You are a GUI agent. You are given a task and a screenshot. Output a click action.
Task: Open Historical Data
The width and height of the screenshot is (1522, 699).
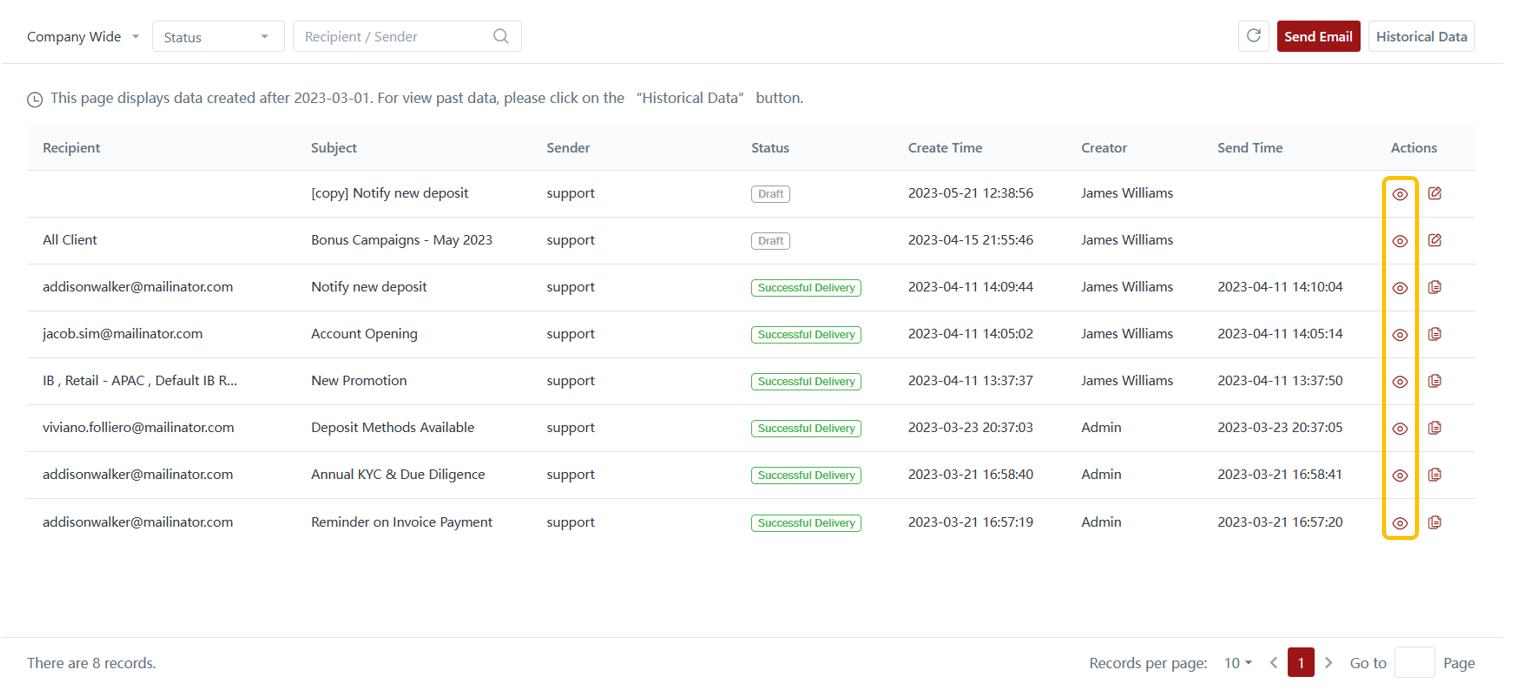tap(1421, 37)
